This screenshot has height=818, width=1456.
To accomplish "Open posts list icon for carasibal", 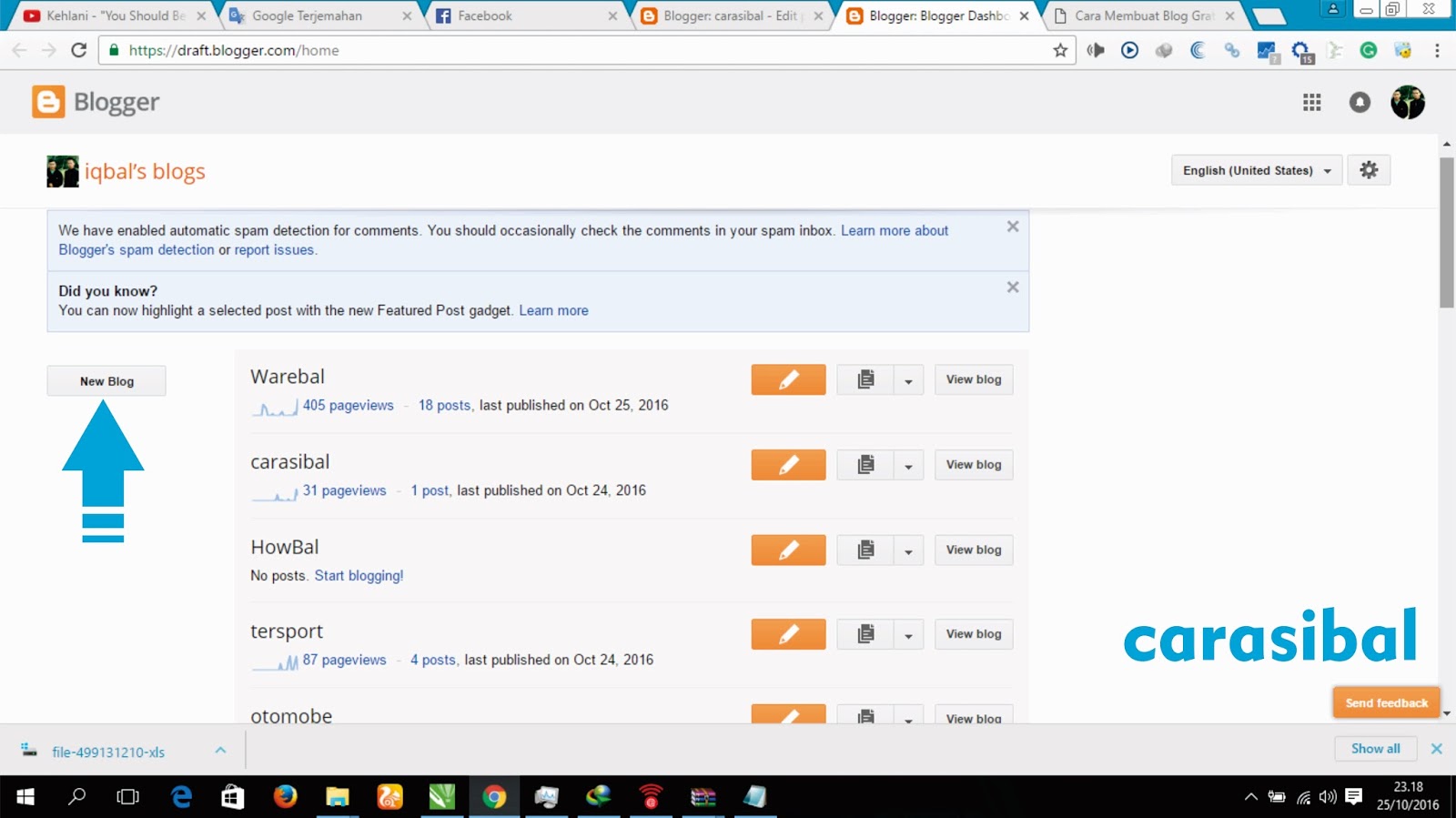I will click(865, 465).
